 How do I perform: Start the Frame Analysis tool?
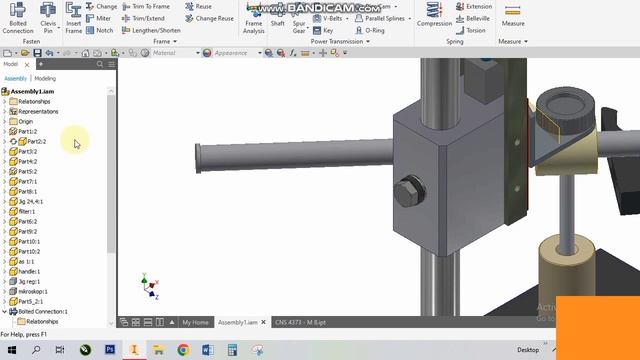(x=253, y=18)
